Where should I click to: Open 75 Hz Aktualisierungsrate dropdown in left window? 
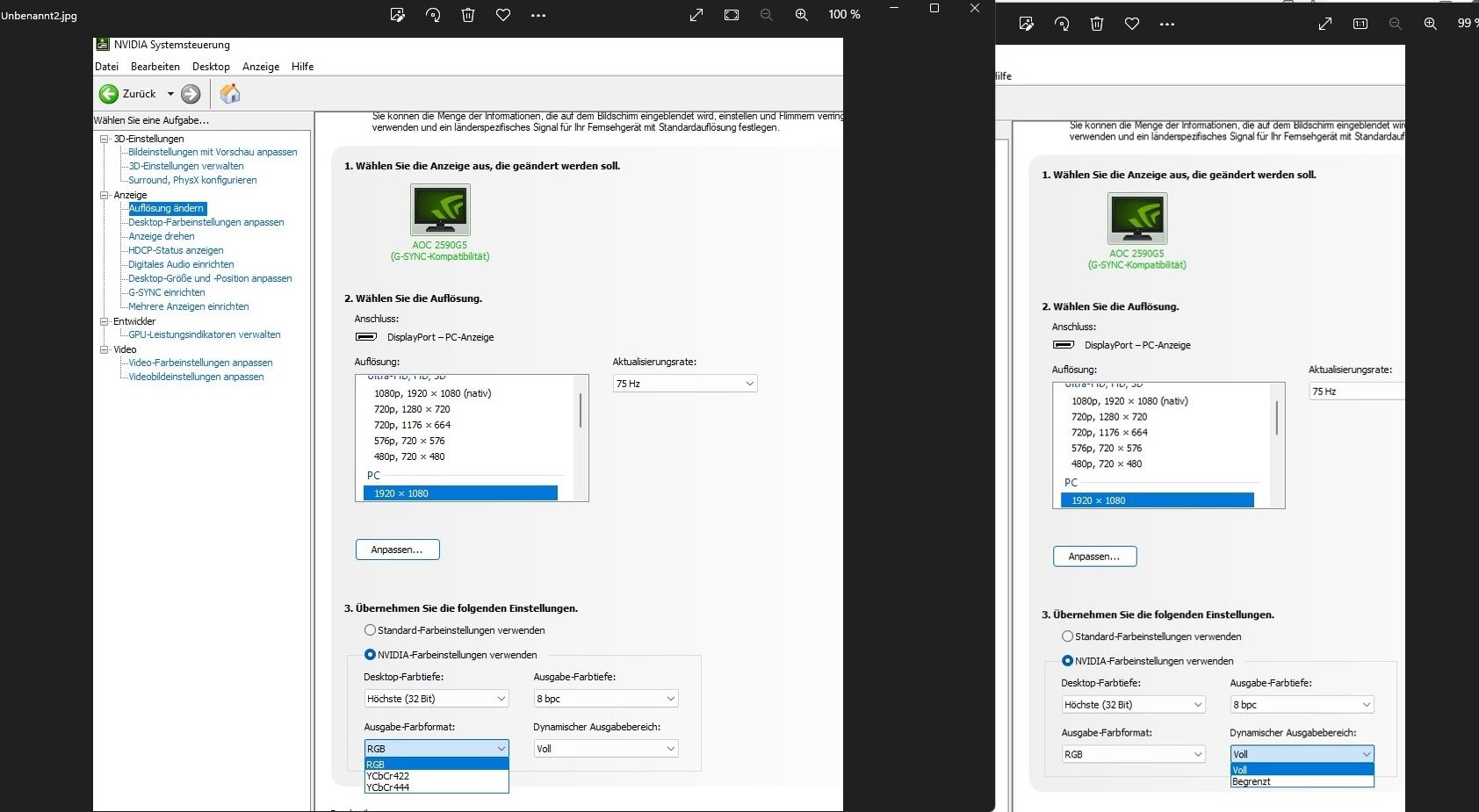coord(685,384)
